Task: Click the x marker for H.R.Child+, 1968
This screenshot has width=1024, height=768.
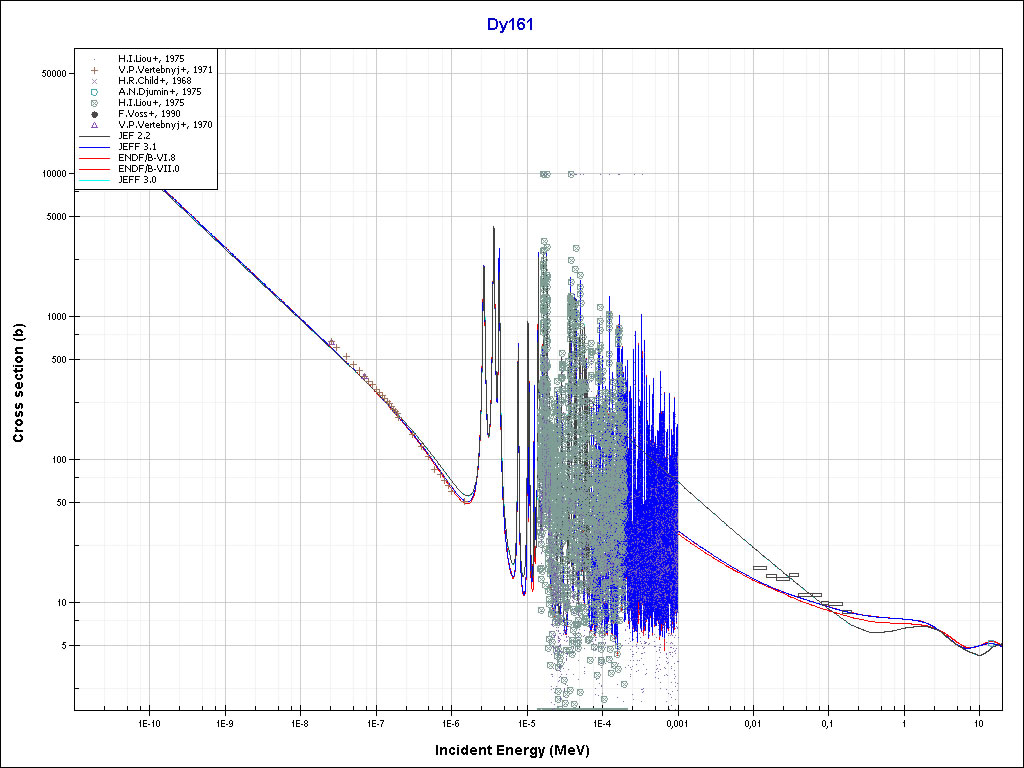Action: coord(93,81)
